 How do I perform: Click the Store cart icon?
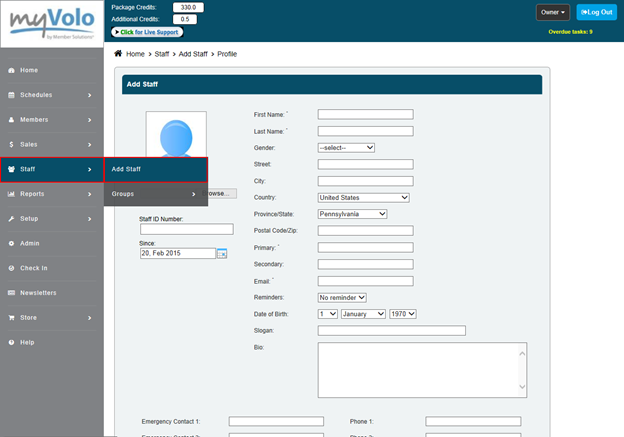click(x=11, y=318)
